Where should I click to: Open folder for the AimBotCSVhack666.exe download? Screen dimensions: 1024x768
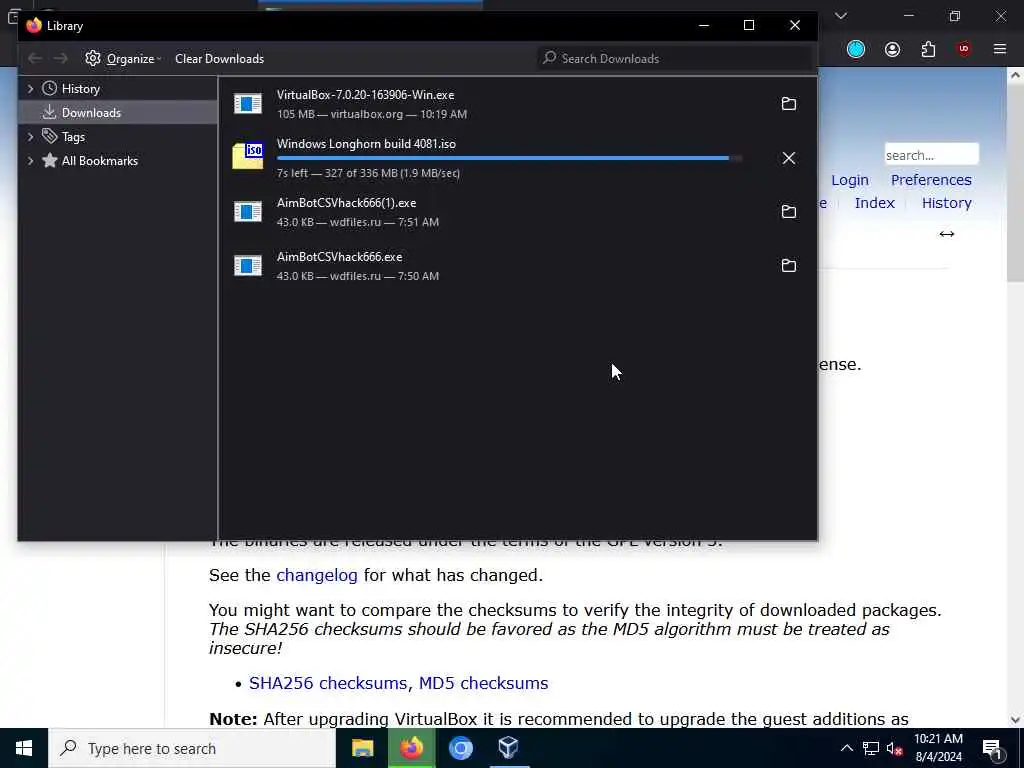tap(788, 266)
